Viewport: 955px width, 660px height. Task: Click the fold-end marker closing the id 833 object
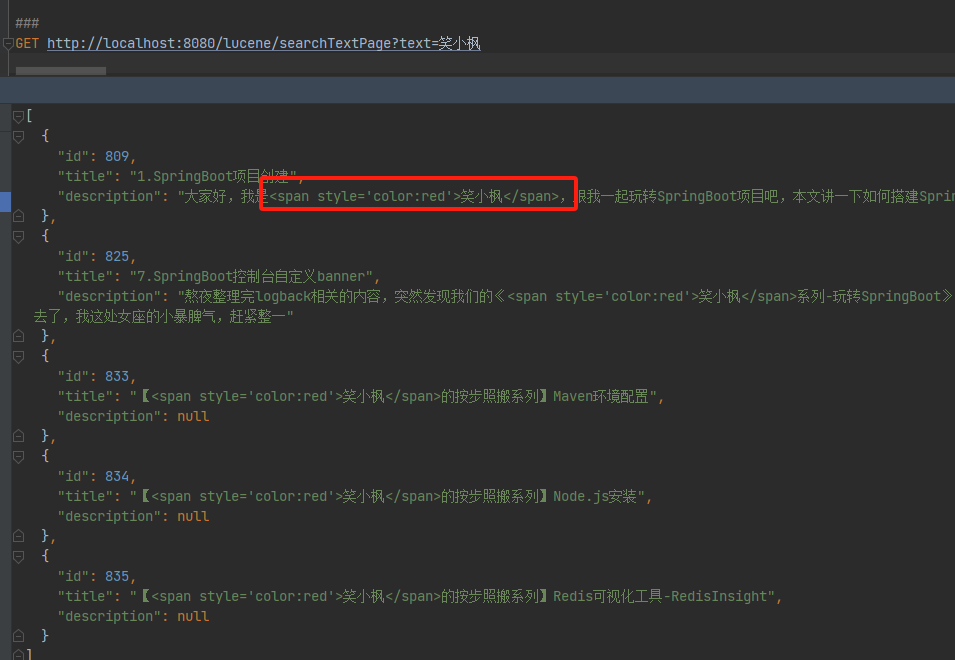[x=19, y=435]
